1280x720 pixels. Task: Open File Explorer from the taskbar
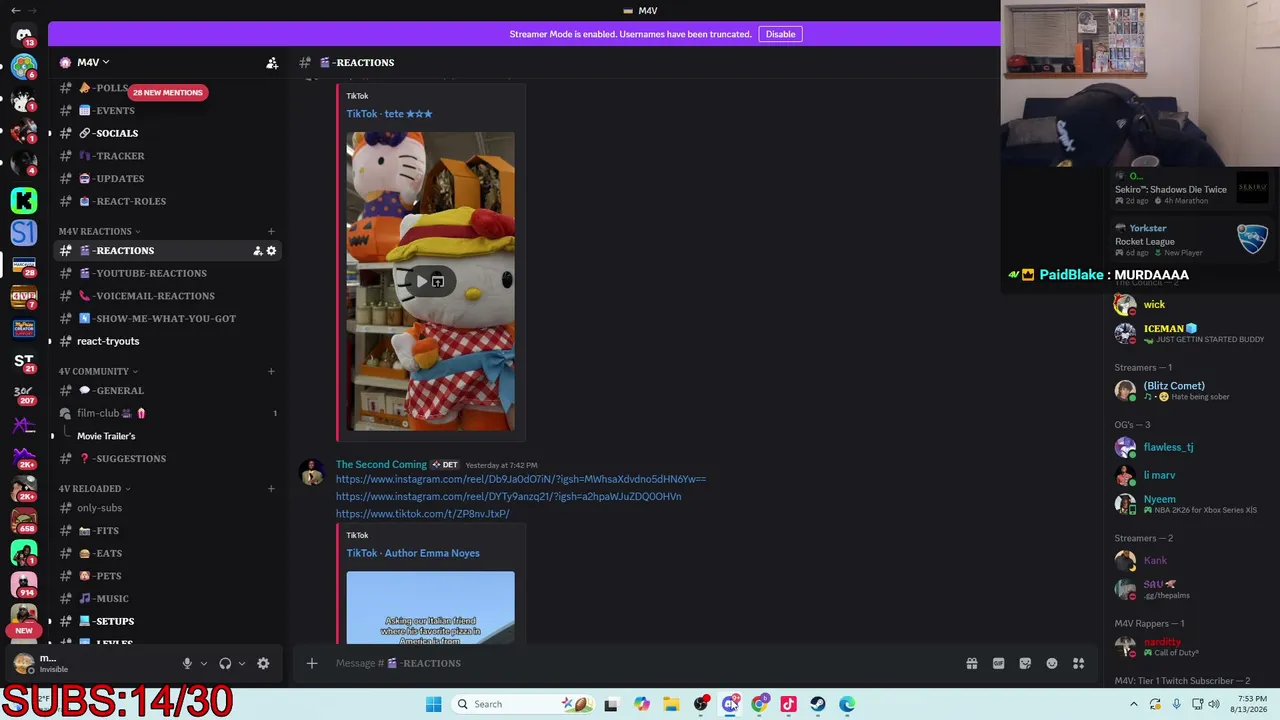click(x=671, y=704)
